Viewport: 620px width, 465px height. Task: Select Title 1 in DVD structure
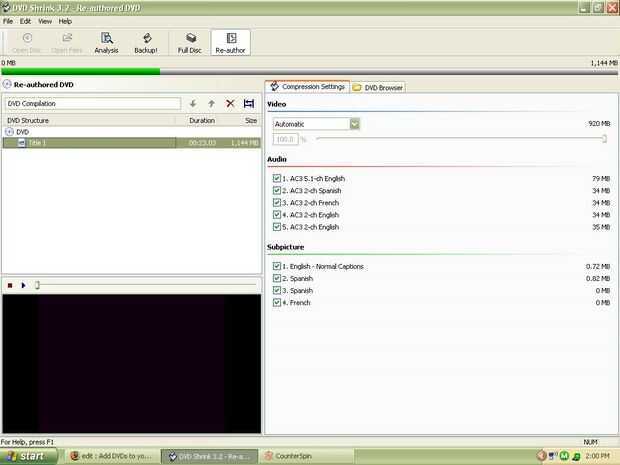[131, 143]
